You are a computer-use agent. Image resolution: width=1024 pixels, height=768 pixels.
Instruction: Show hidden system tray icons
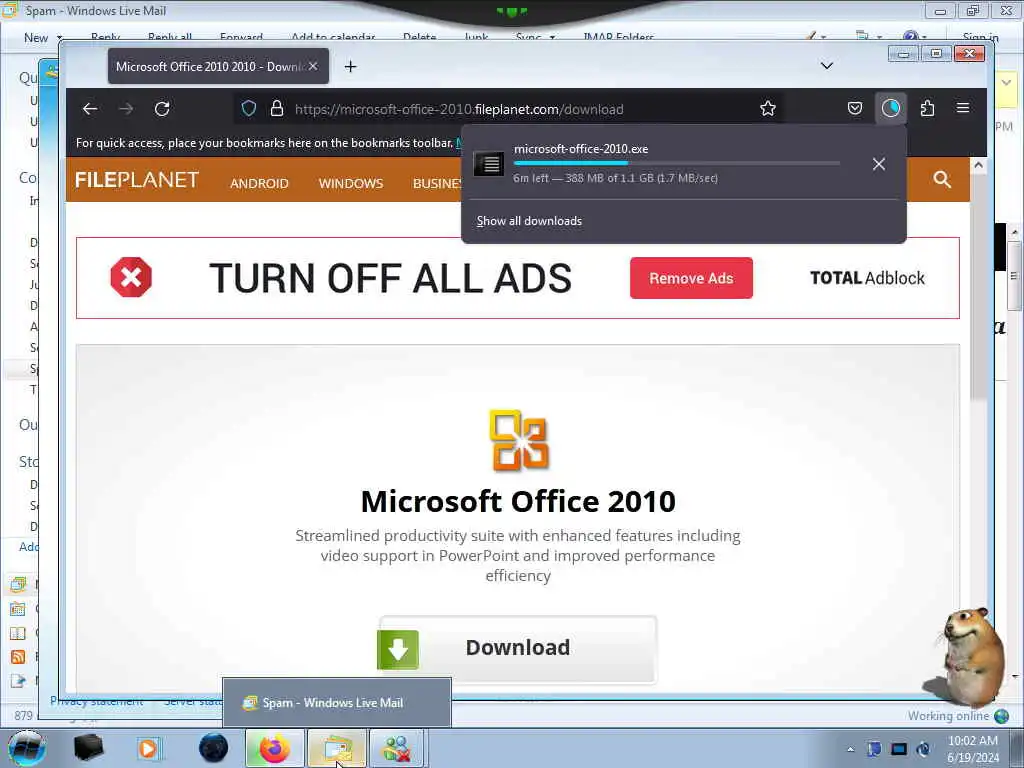coord(850,749)
